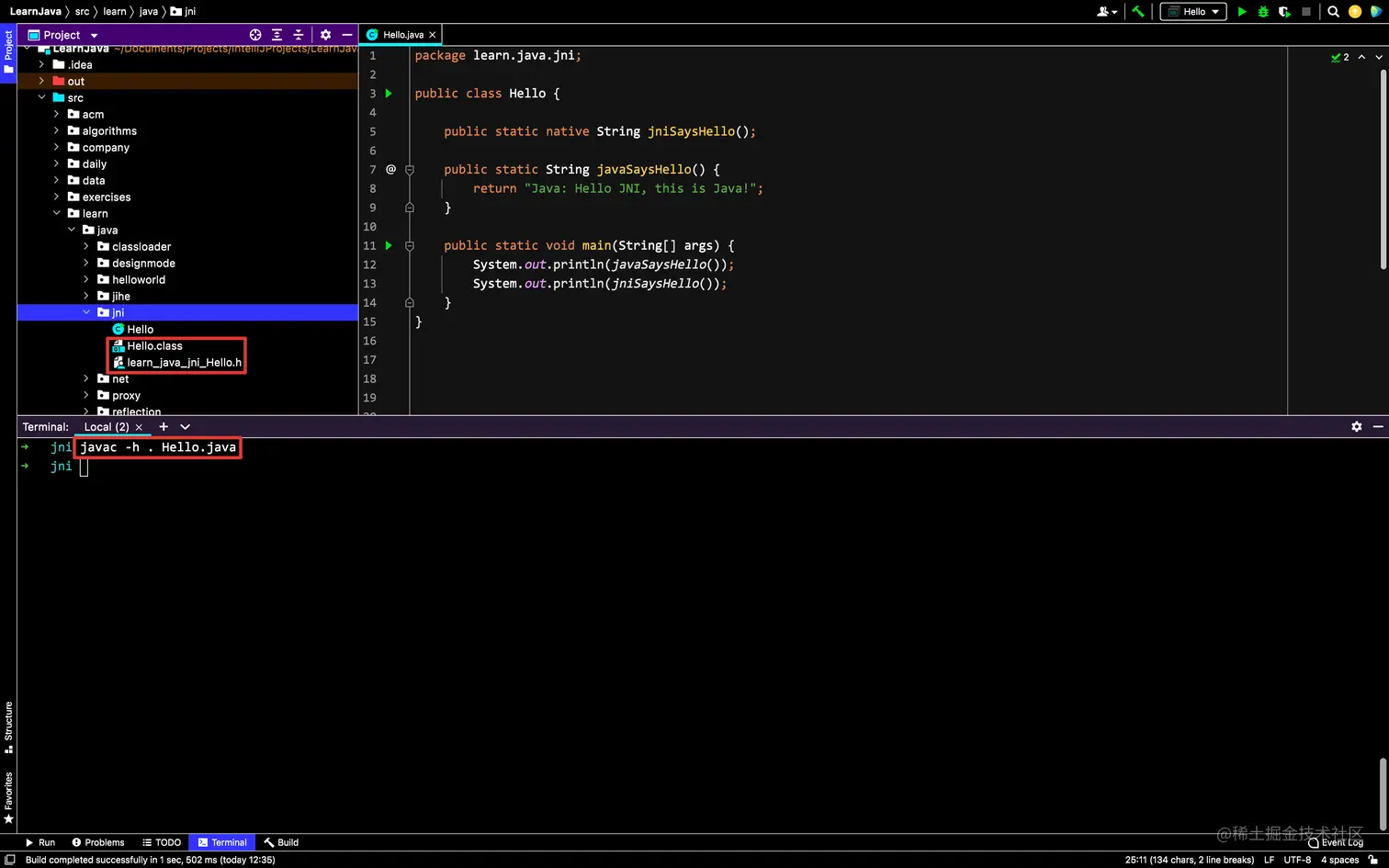Image resolution: width=1389 pixels, height=868 pixels.
Task: Toggle the Project tool window sidebar button
Action: coord(8,53)
